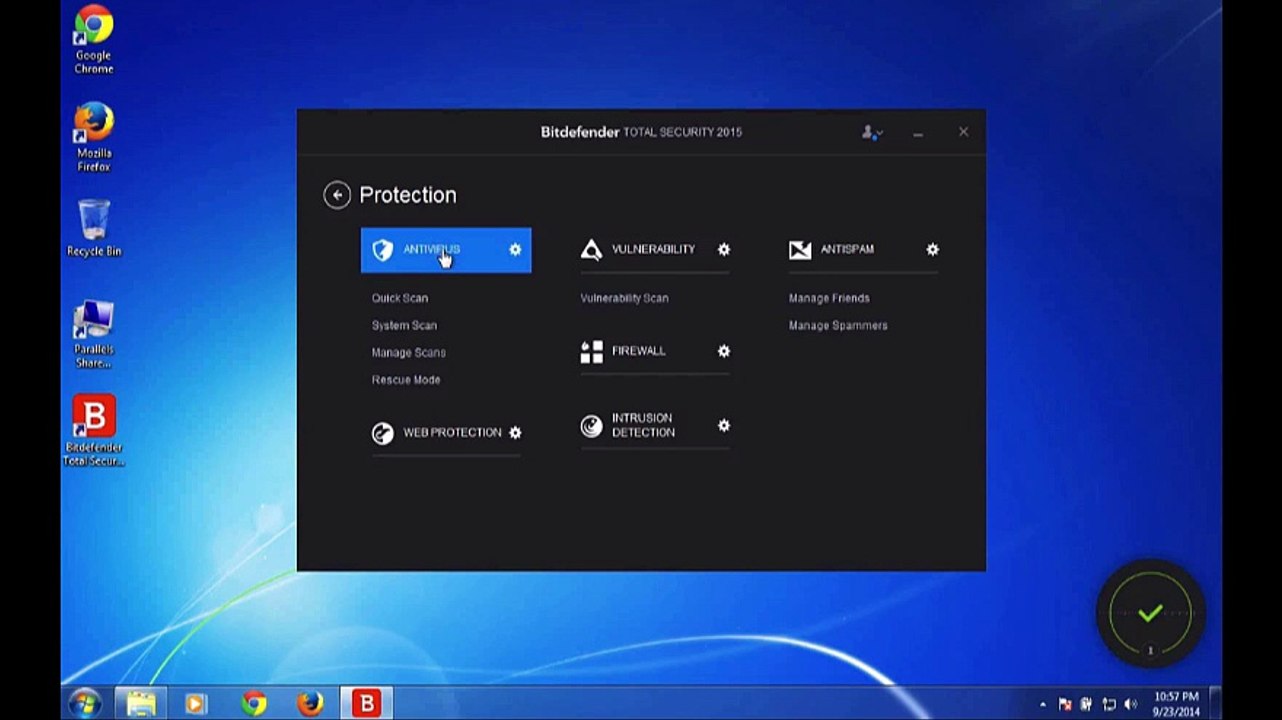Close the Bitdefender window
This screenshot has height=720, width=1282.
[x=963, y=132]
